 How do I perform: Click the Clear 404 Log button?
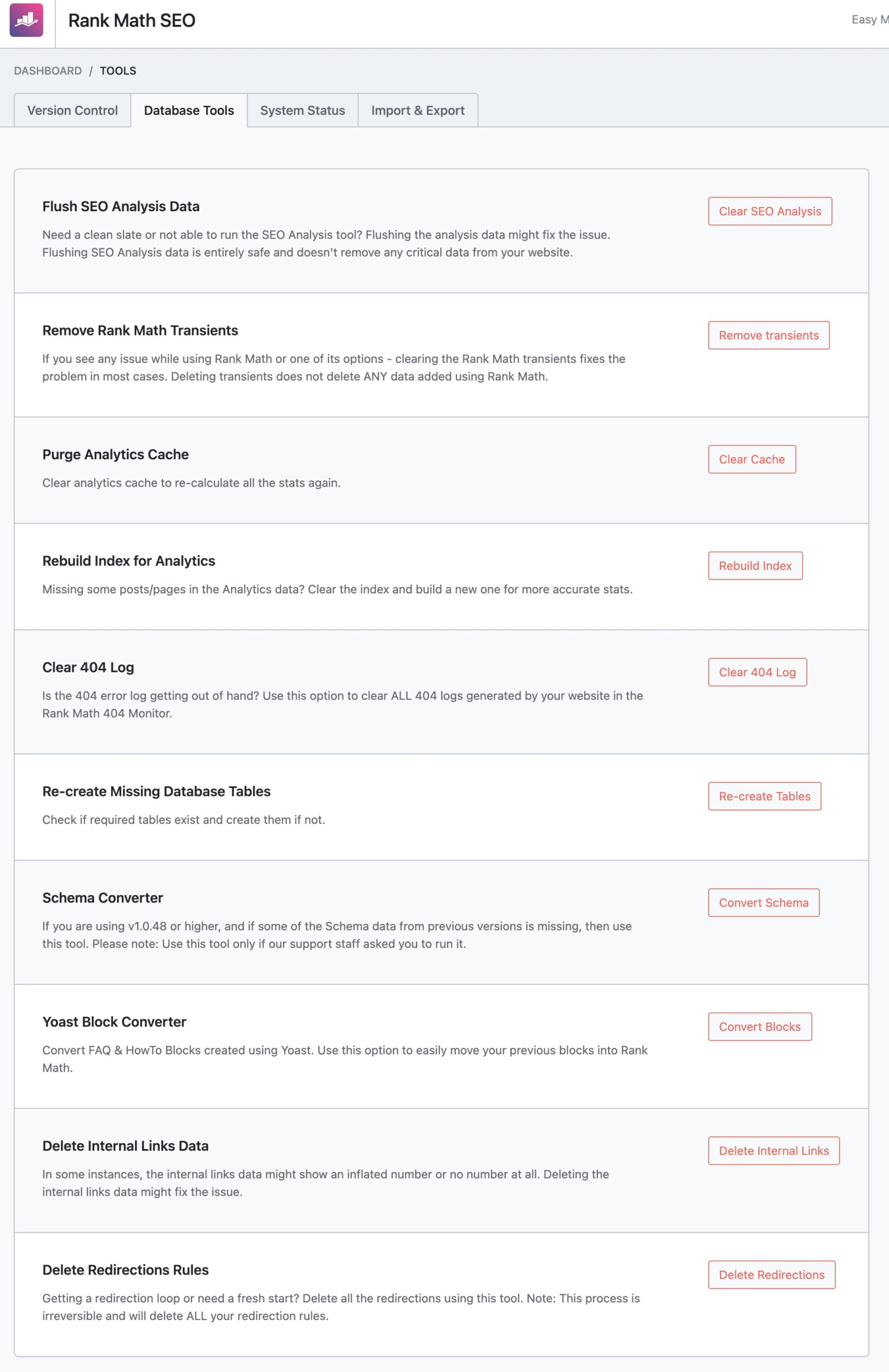click(x=757, y=672)
